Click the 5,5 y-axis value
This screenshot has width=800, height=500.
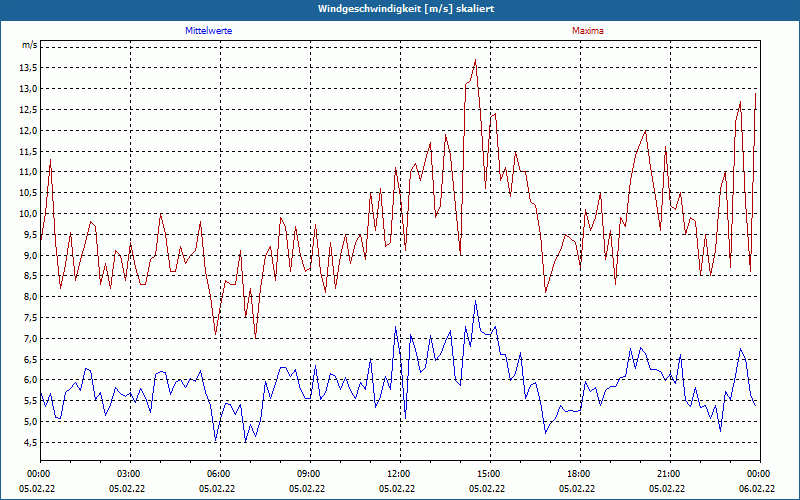pyautogui.click(x=31, y=401)
